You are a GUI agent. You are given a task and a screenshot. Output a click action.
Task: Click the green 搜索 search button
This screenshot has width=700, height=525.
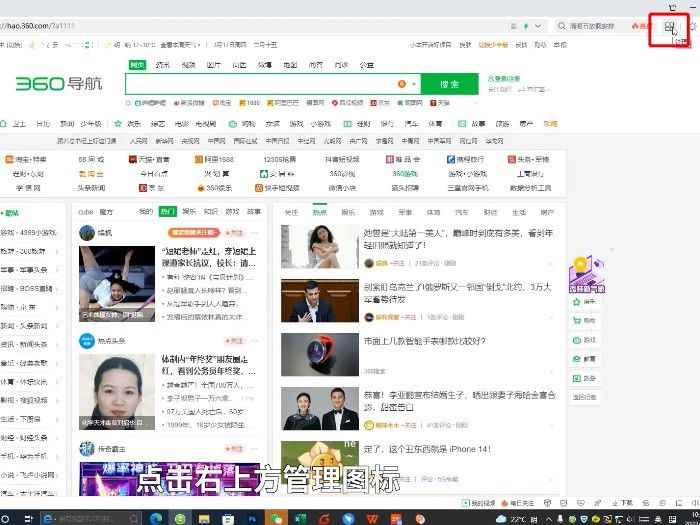[x=449, y=85]
